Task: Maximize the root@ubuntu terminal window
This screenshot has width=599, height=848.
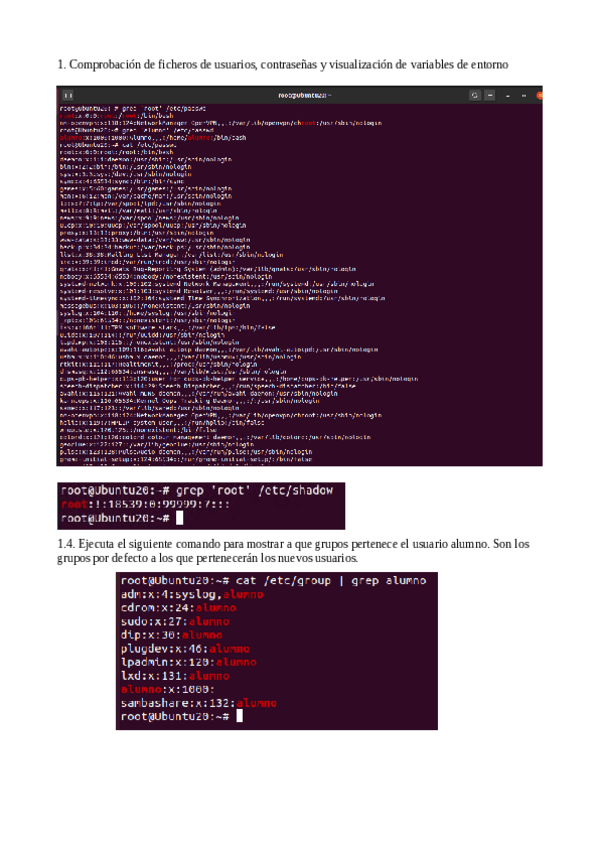Action: pyautogui.click(x=523, y=96)
